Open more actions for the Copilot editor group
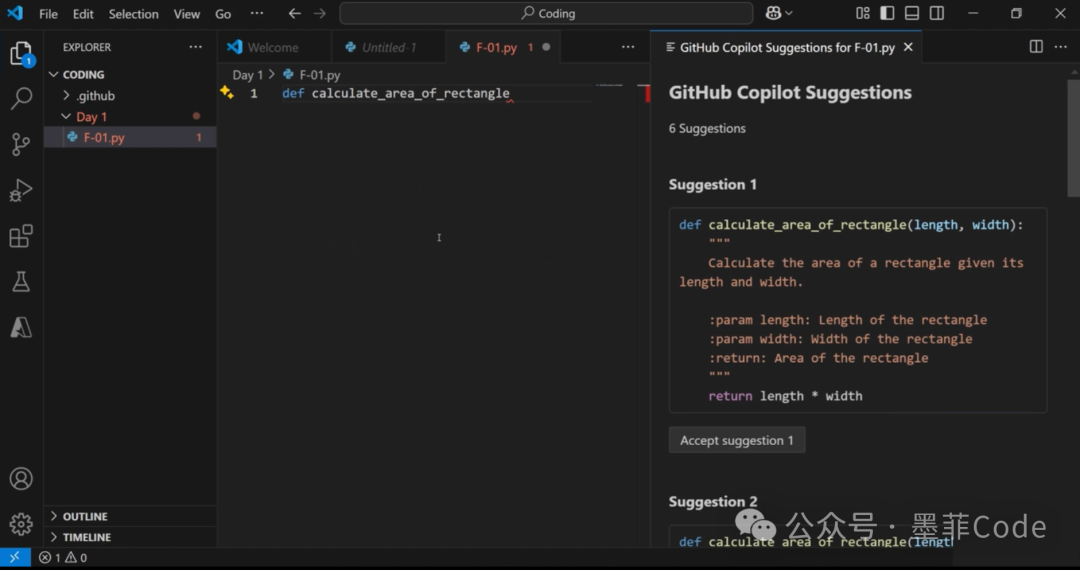 point(1061,47)
